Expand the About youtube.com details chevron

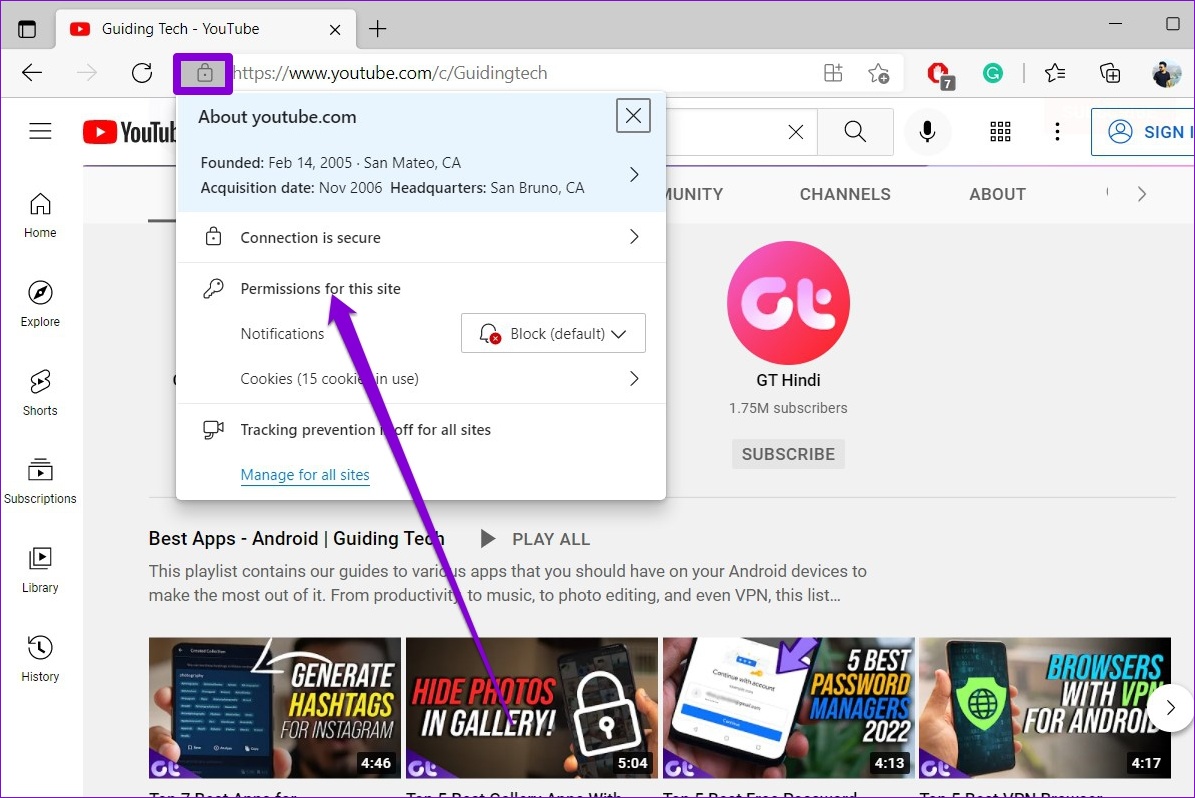click(x=634, y=175)
